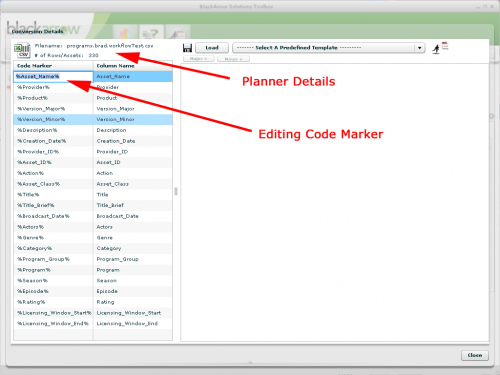Select the %Action% code marker
This screenshot has width=500, height=375.
pyautogui.click(x=53, y=173)
